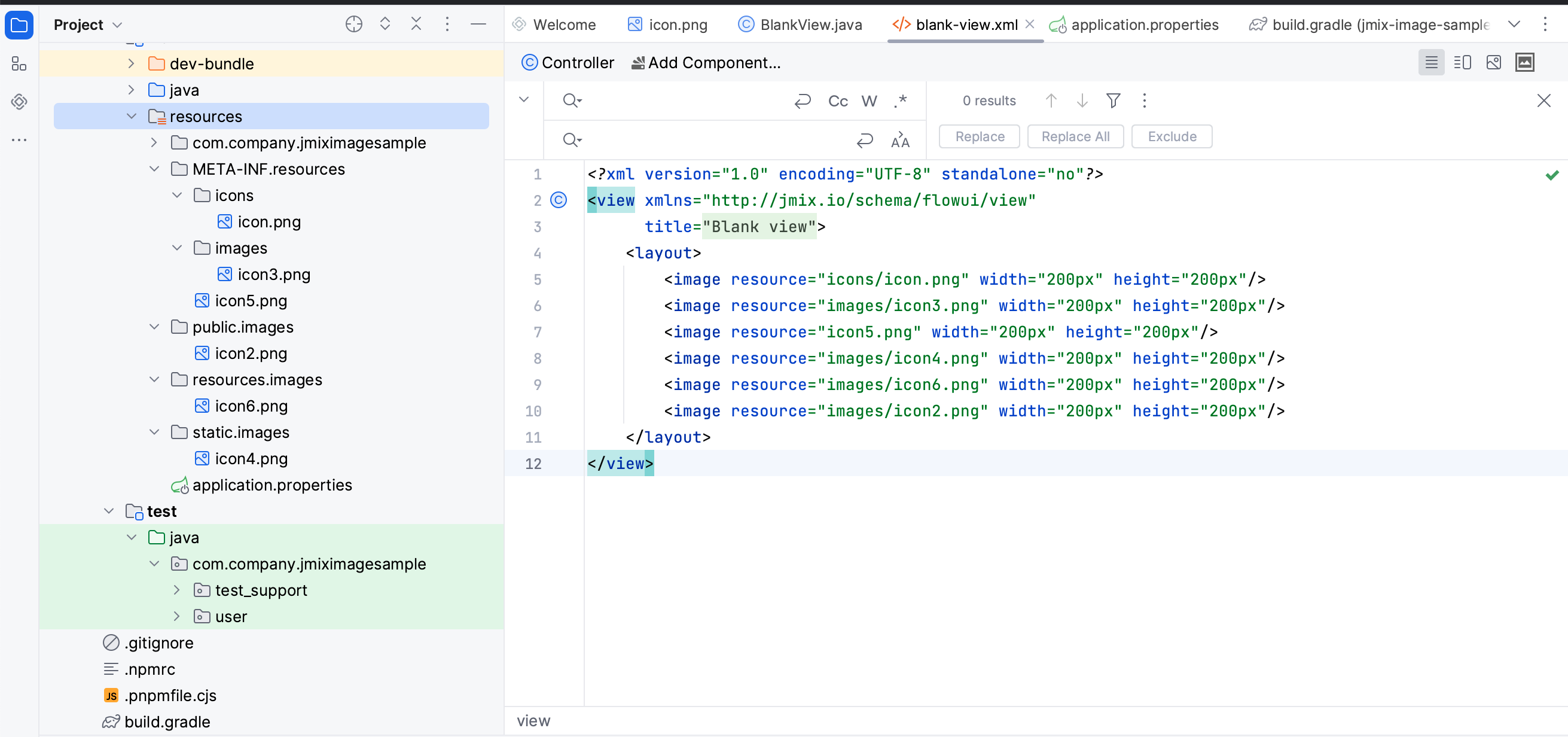Hide the Project panel with minus icon
Screen dimensions: 1568x737
coord(478,25)
